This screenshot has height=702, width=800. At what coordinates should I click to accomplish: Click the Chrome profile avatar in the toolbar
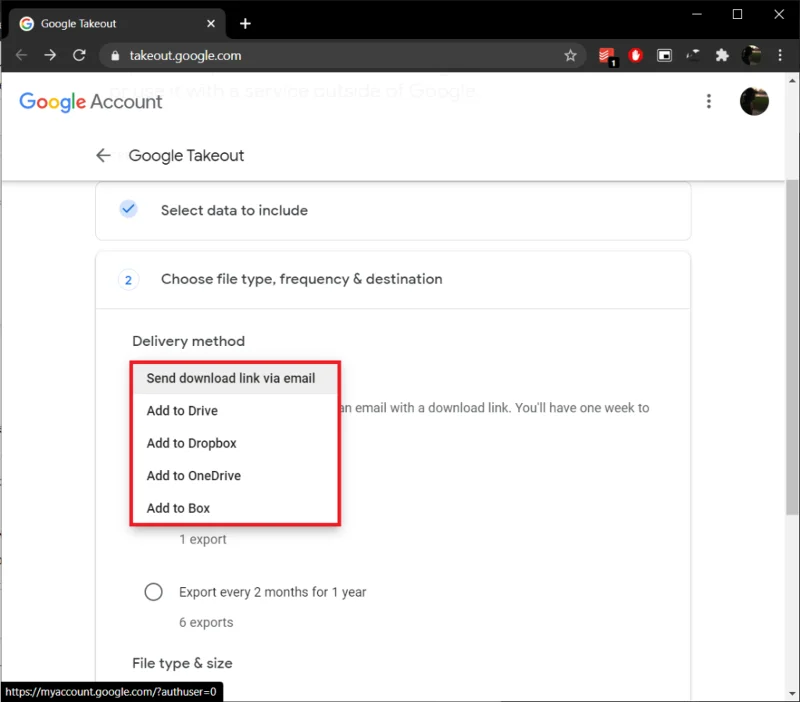(752, 55)
